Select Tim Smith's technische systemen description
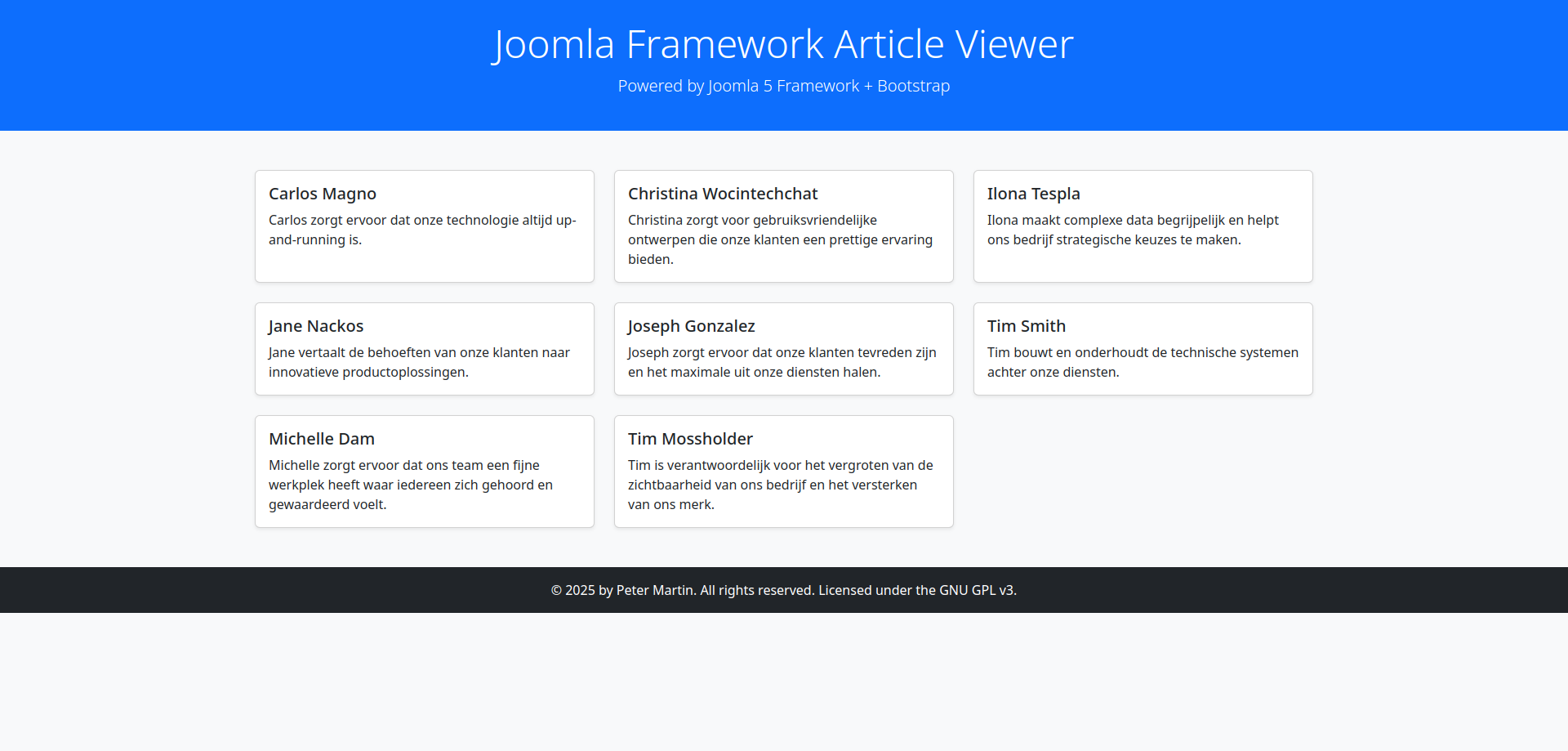Image resolution: width=1568 pixels, height=751 pixels. tap(1143, 362)
